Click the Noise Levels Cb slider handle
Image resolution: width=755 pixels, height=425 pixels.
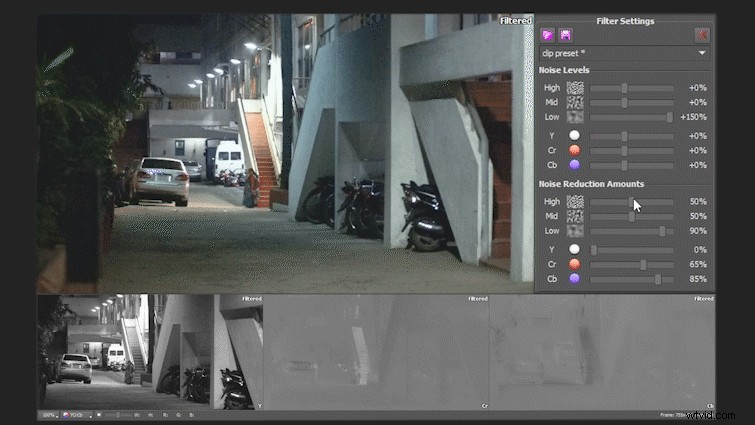click(625, 165)
